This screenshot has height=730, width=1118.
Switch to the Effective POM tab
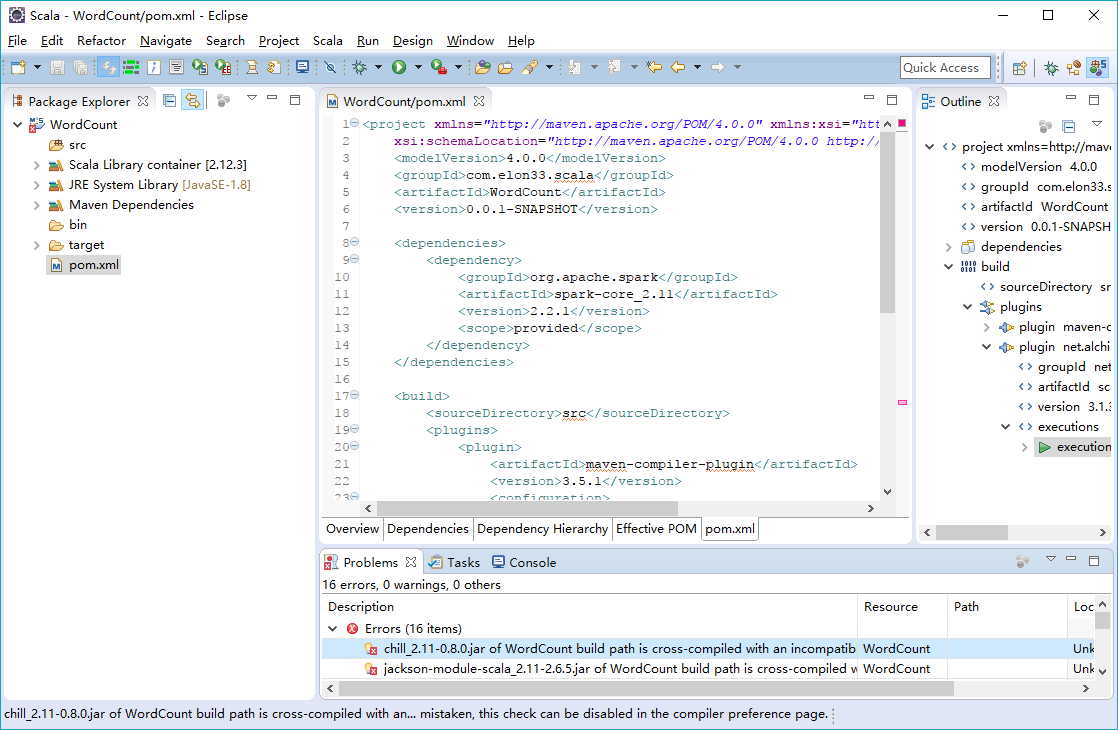pyautogui.click(x=656, y=528)
